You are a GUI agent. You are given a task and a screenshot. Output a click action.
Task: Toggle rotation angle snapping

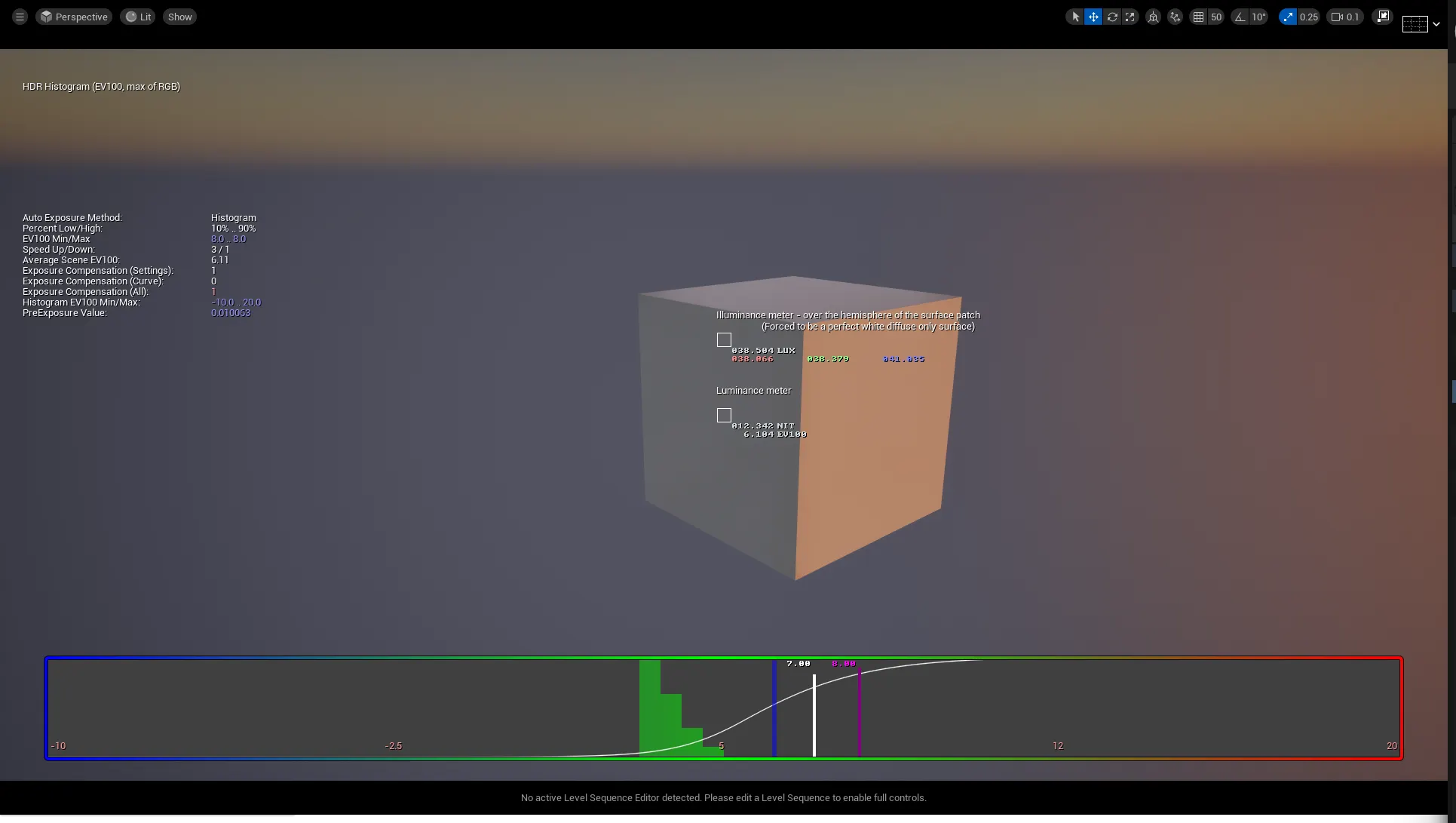[x=1240, y=17]
